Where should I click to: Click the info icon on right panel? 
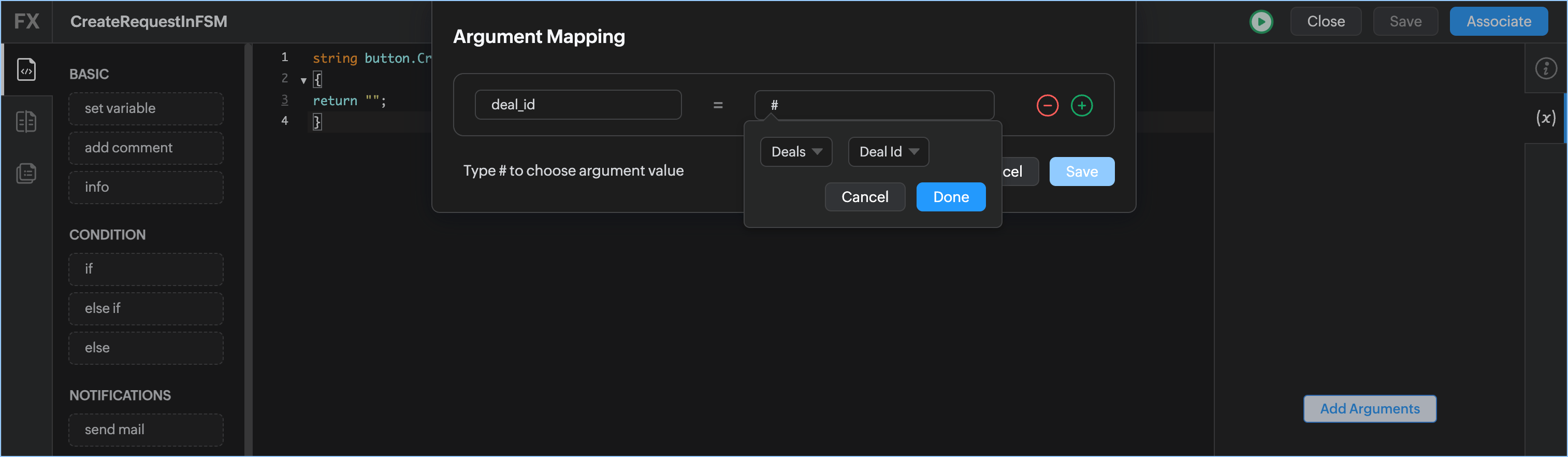[x=1545, y=68]
